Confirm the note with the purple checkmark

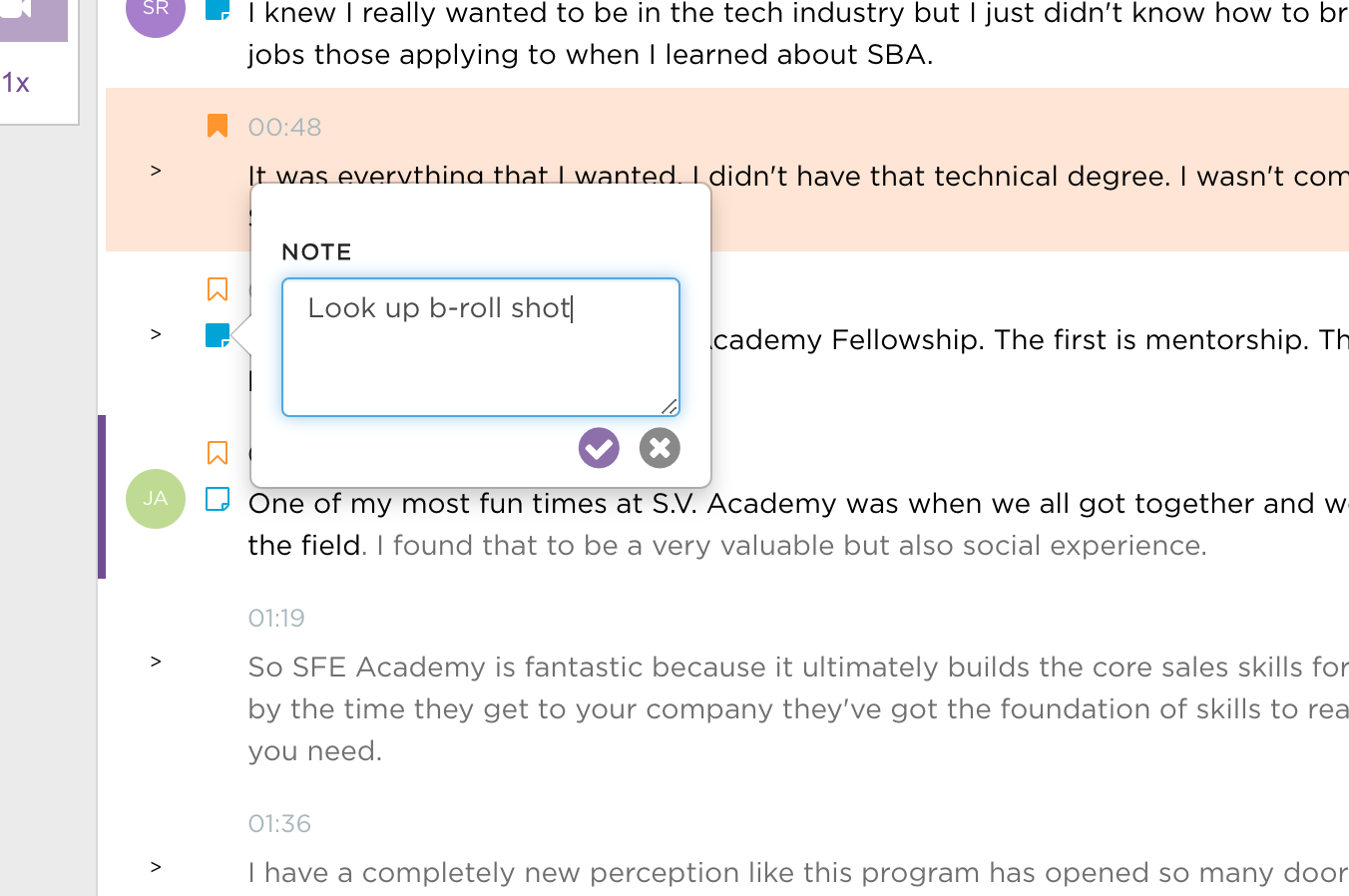click(x=599, y=448)
